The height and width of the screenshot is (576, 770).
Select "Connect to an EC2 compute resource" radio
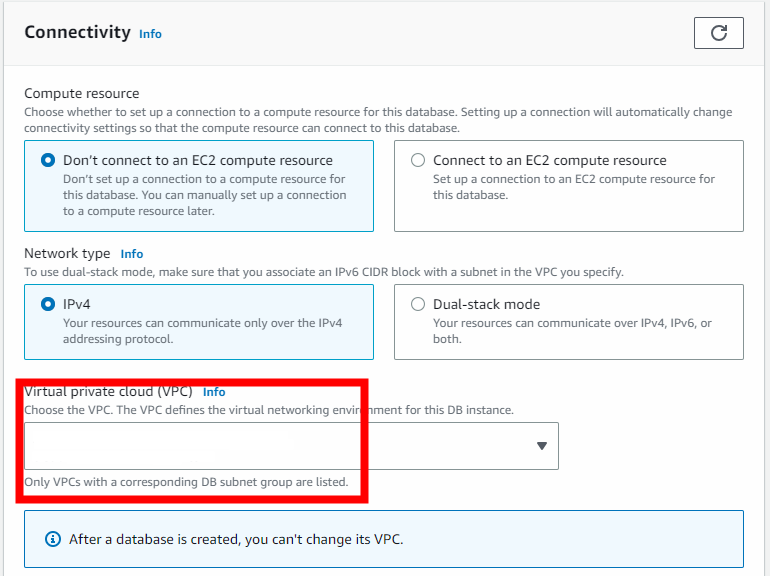tap(418, 160)
